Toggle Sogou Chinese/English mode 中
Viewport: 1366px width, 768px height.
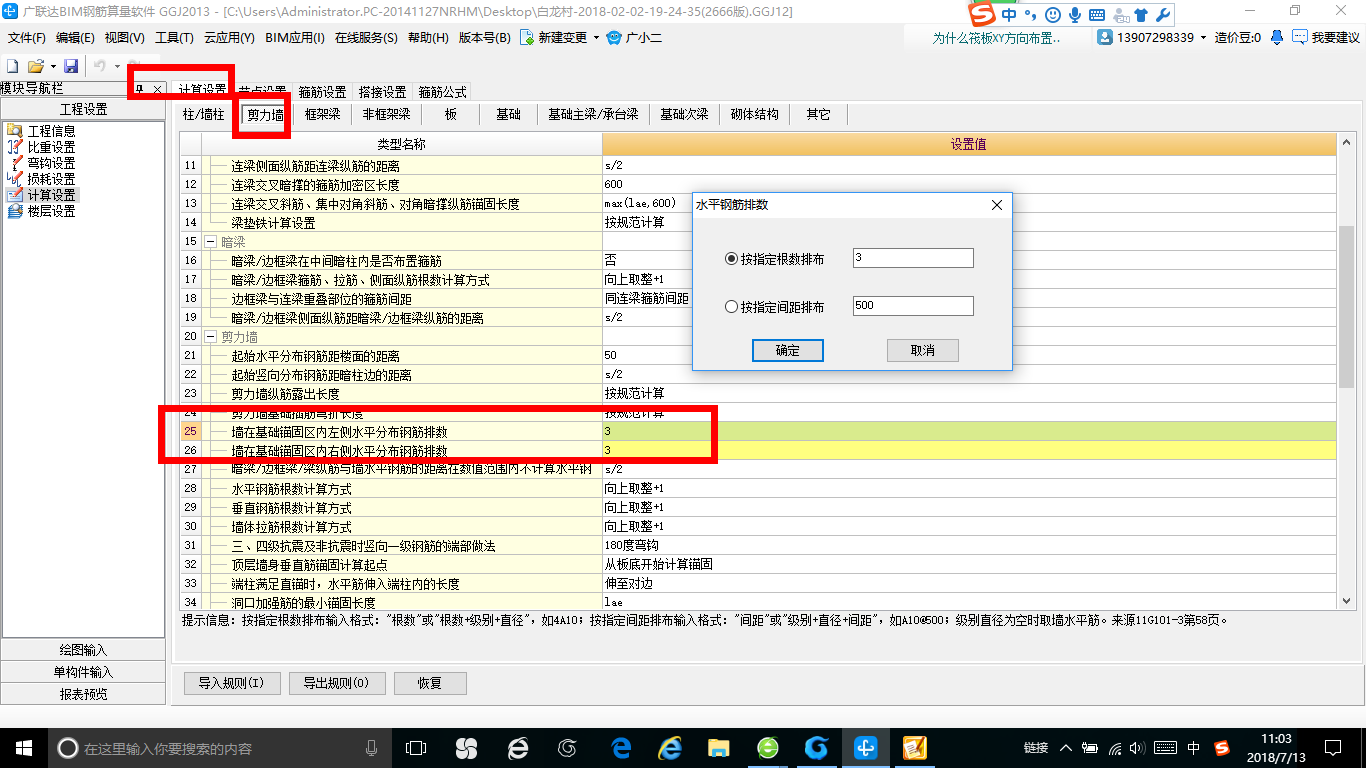[1010, 15]
